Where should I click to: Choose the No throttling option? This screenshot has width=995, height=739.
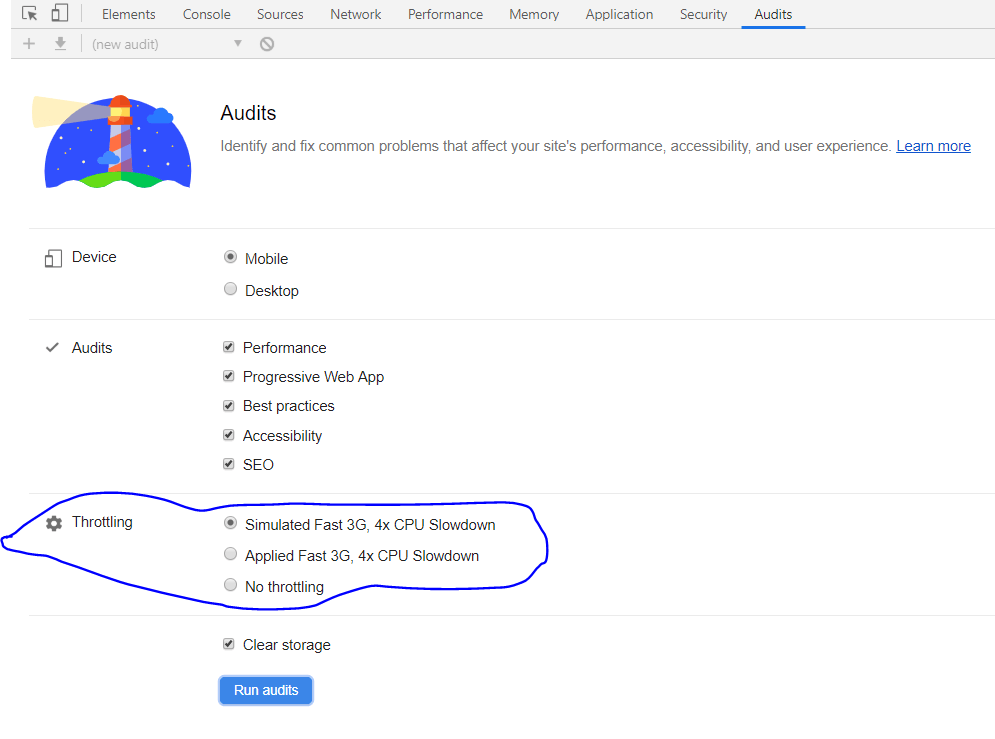[230, 585]
